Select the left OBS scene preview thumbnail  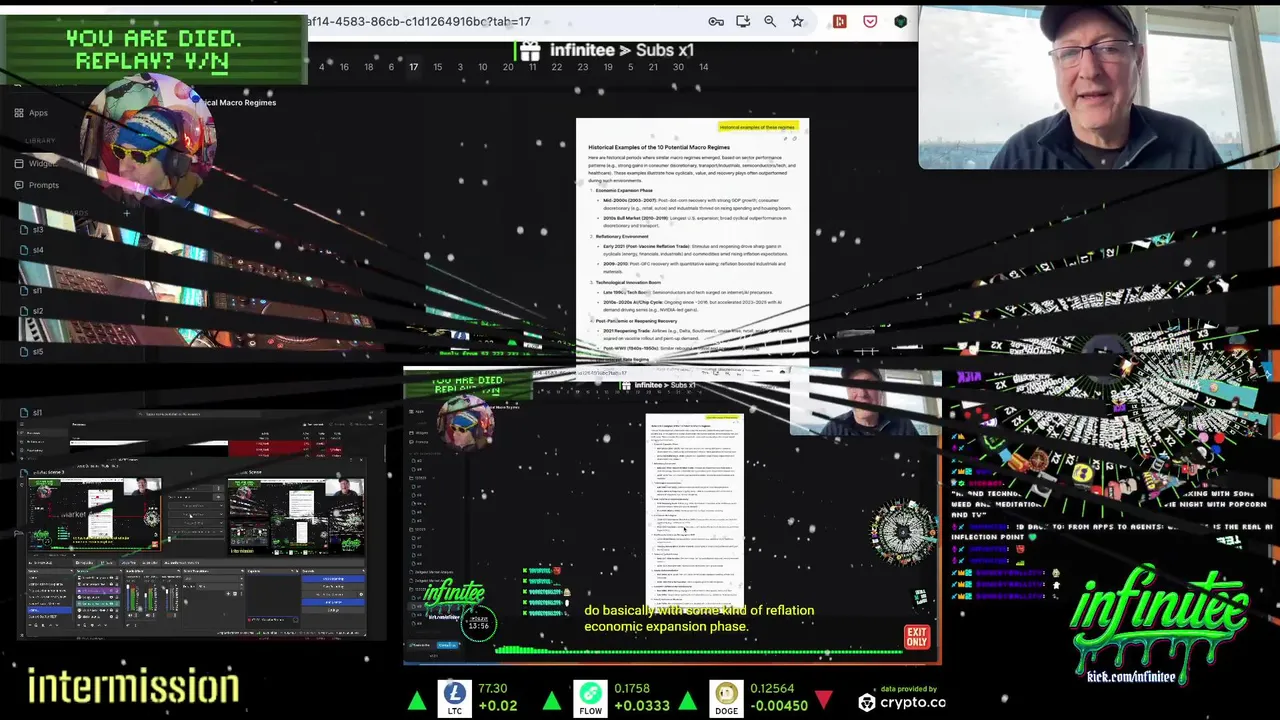click(95, 516)
